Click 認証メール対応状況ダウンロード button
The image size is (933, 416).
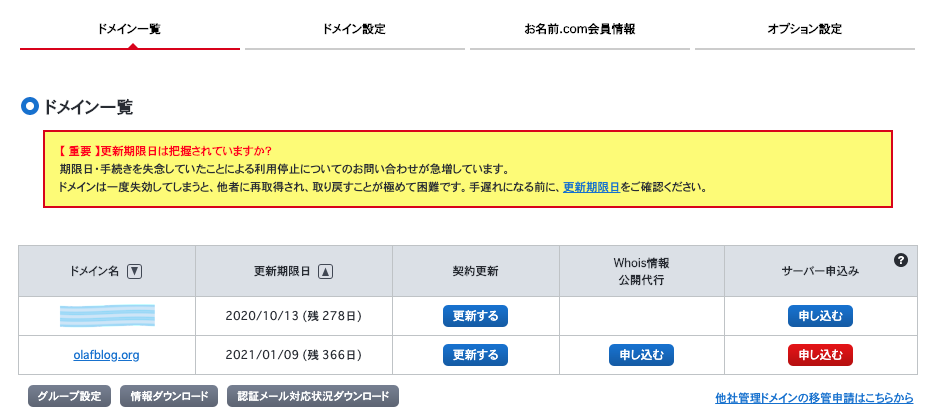coord(313,396)
